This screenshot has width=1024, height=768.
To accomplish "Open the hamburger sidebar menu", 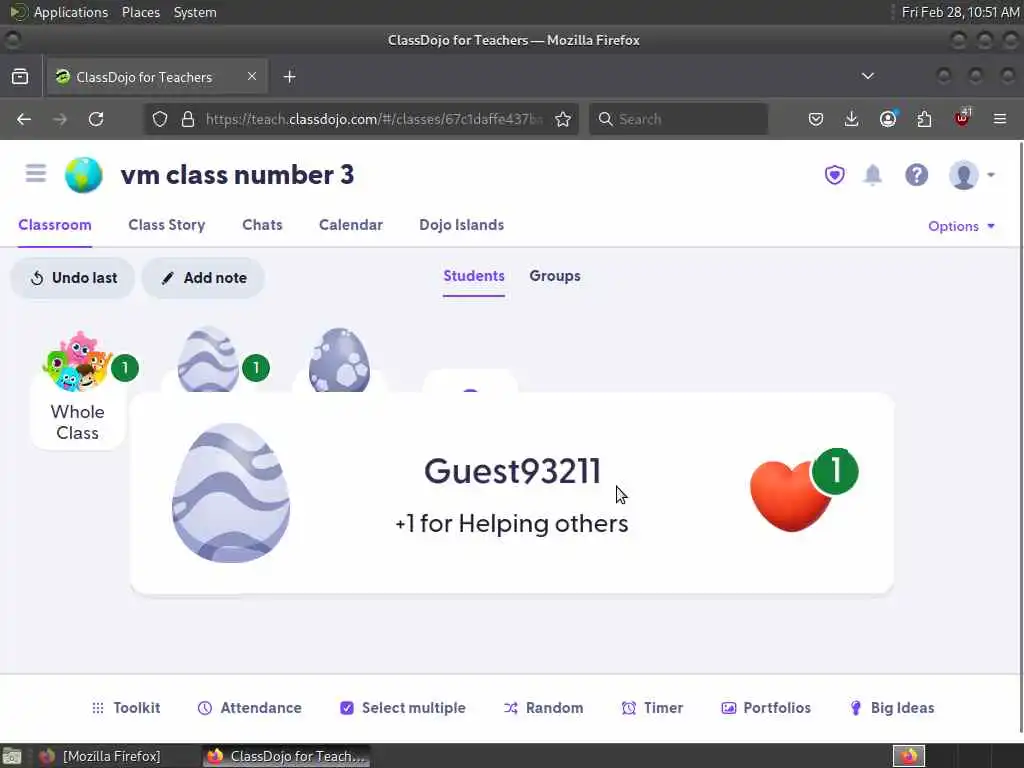I will pyautogui.click(x=36, y=174).
